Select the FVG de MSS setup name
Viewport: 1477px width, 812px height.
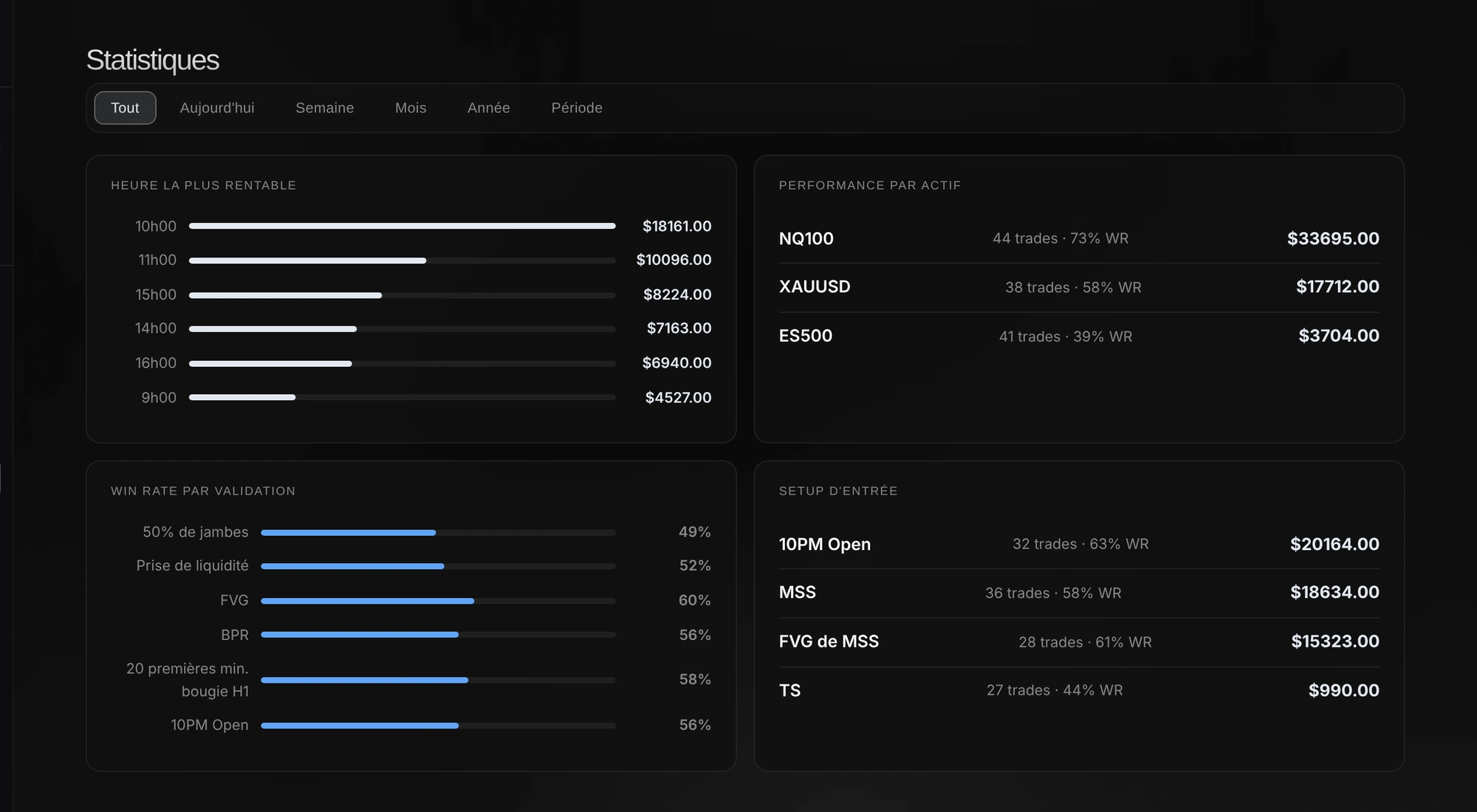(x=829, y=641)
